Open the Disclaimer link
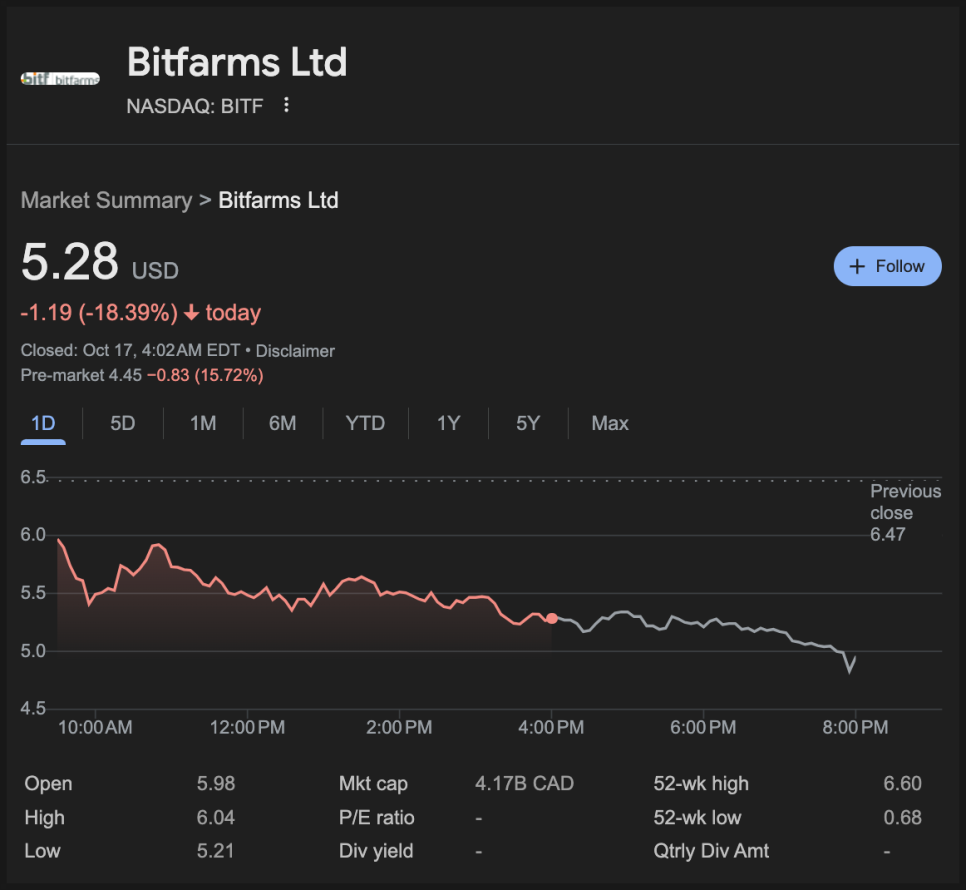The image size is (966, 890). pos(295,351)
